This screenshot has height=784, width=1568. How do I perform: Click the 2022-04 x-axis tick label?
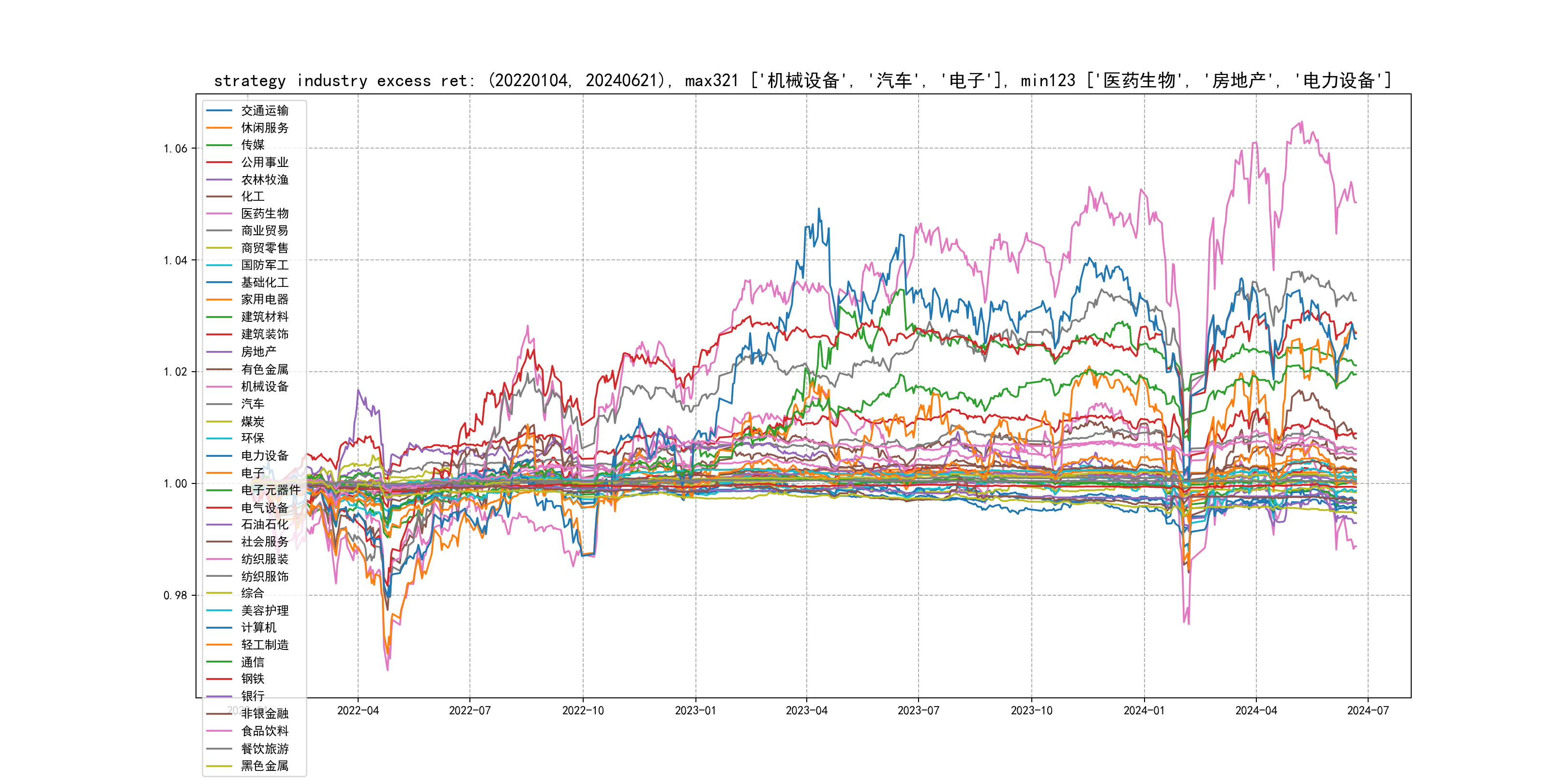[x=358, y=710]
